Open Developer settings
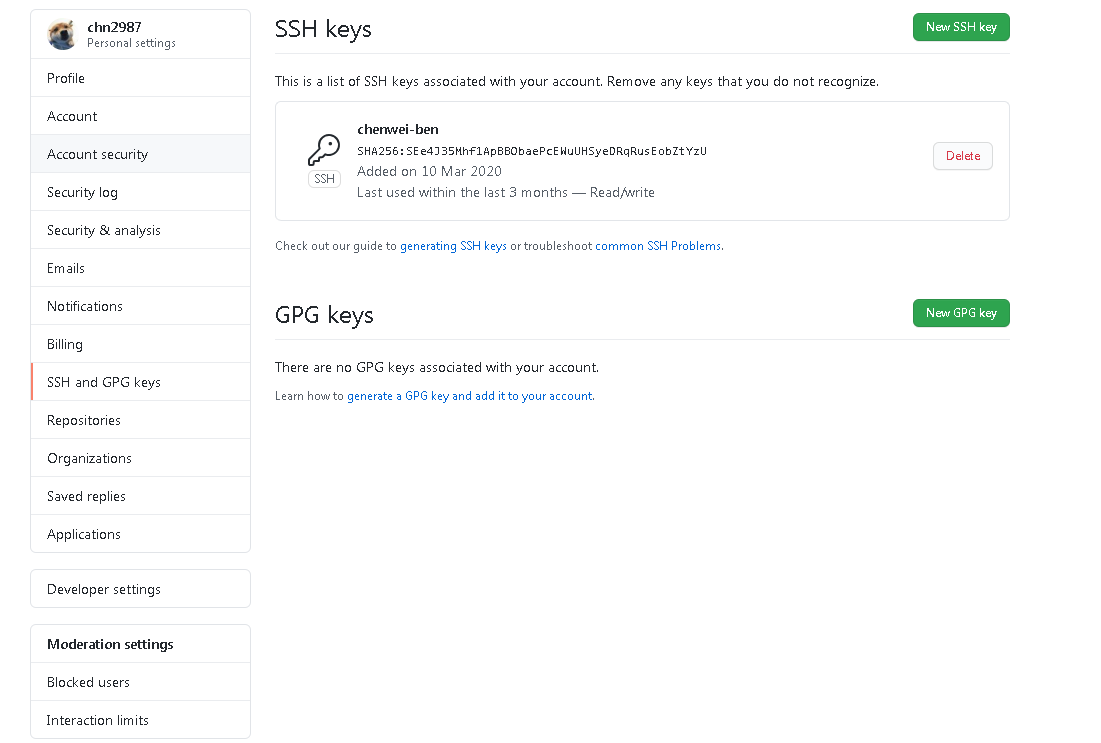This screenshot has height=743, width=1101. pos(104,589)
